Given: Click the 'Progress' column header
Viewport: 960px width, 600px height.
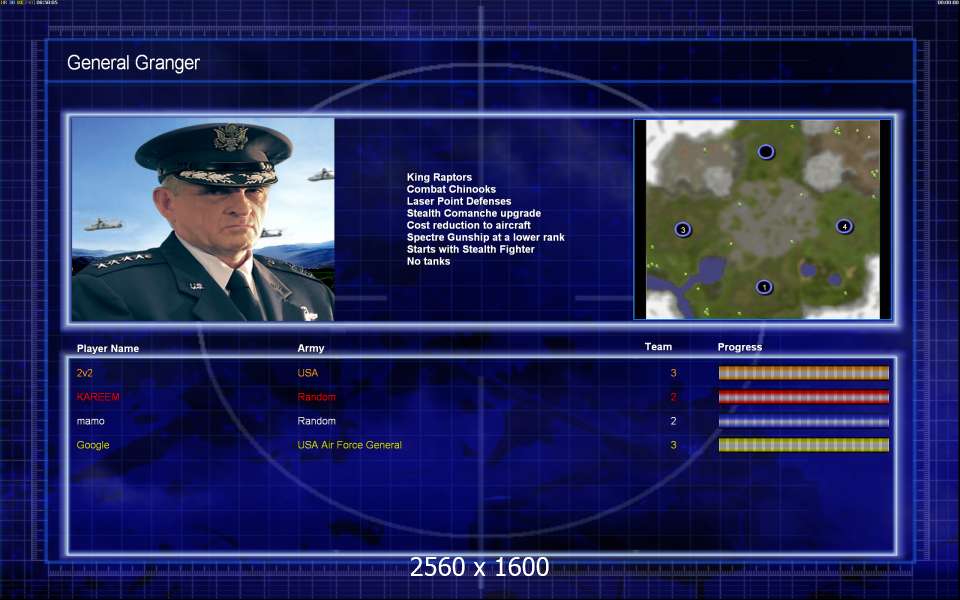Looking at the screenshot, I should [x=740, y=347].
